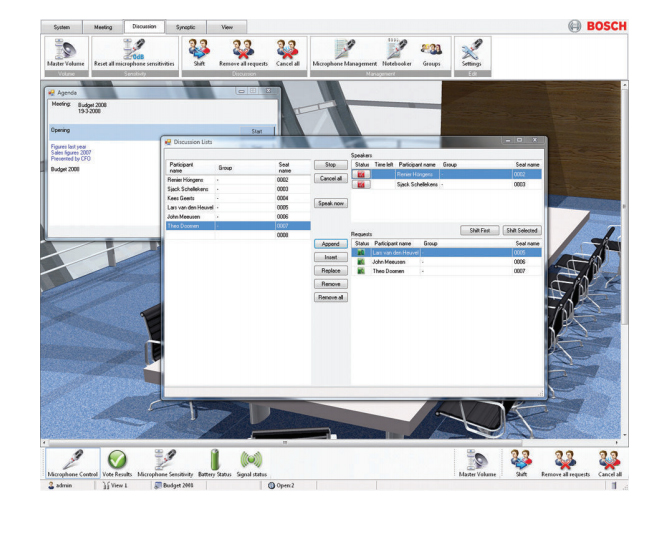Click Append to add participant request
The height and width of the screenshot is (560, 658).
tap(329, 244)
